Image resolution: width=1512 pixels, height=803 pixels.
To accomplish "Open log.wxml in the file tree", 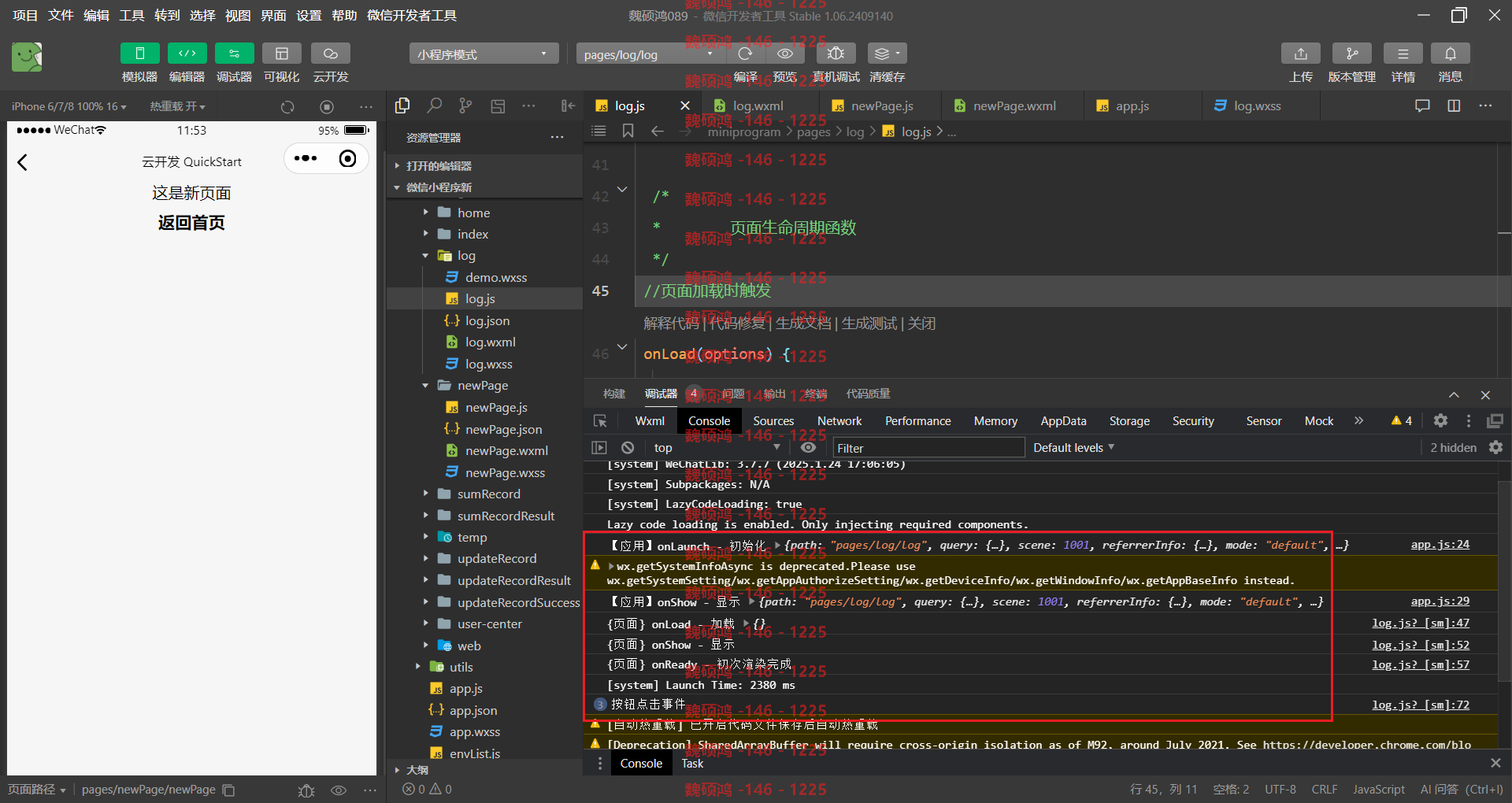I will pyautogui.click(x=490, y=342).
